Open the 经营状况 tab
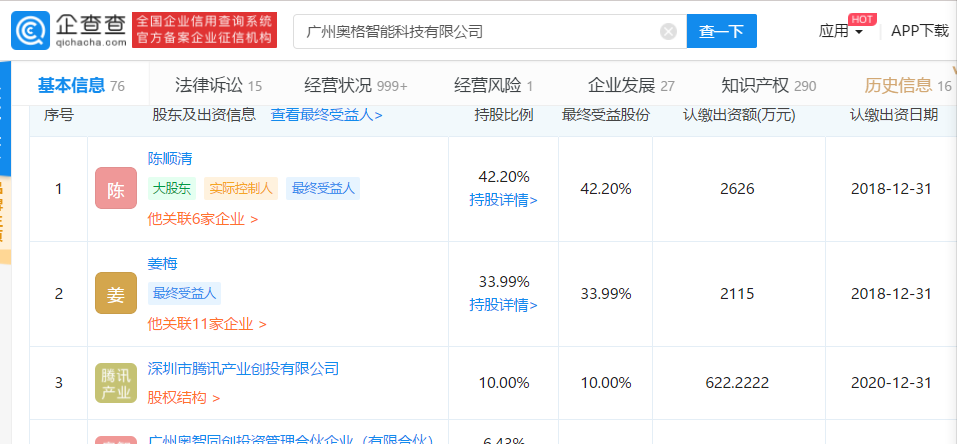The height and width of the screenshot is (444, 957). 356,86
